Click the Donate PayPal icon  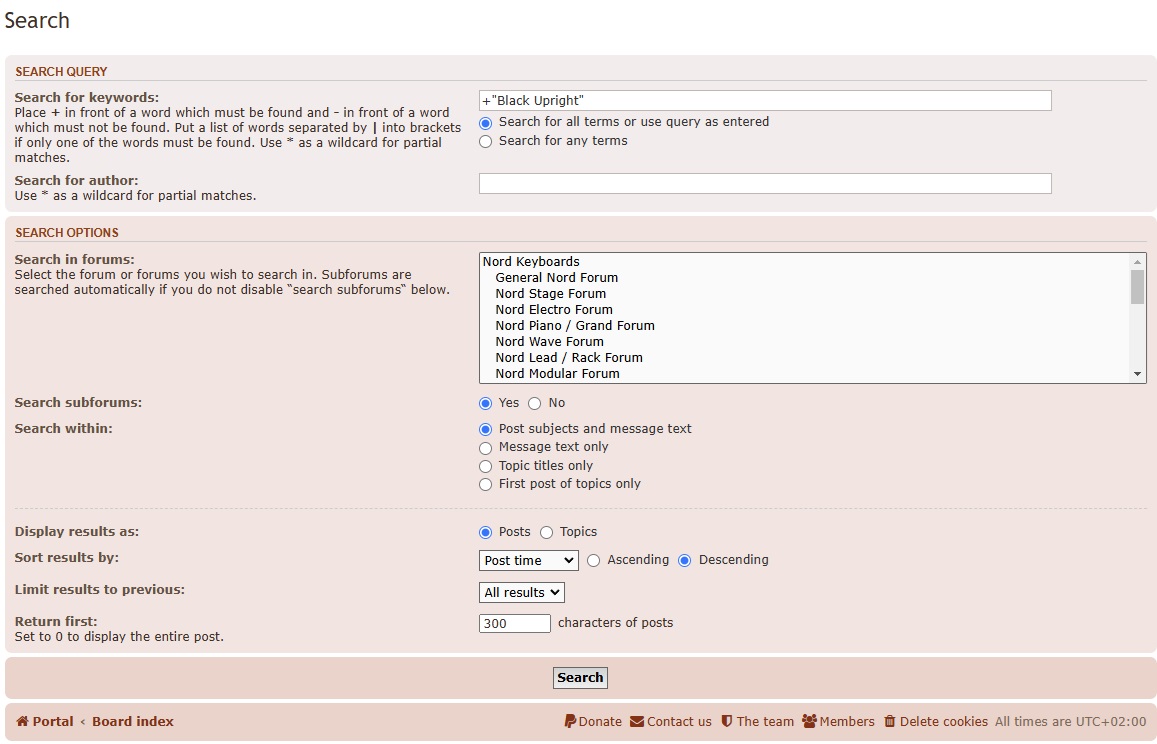tap(570, 722)
